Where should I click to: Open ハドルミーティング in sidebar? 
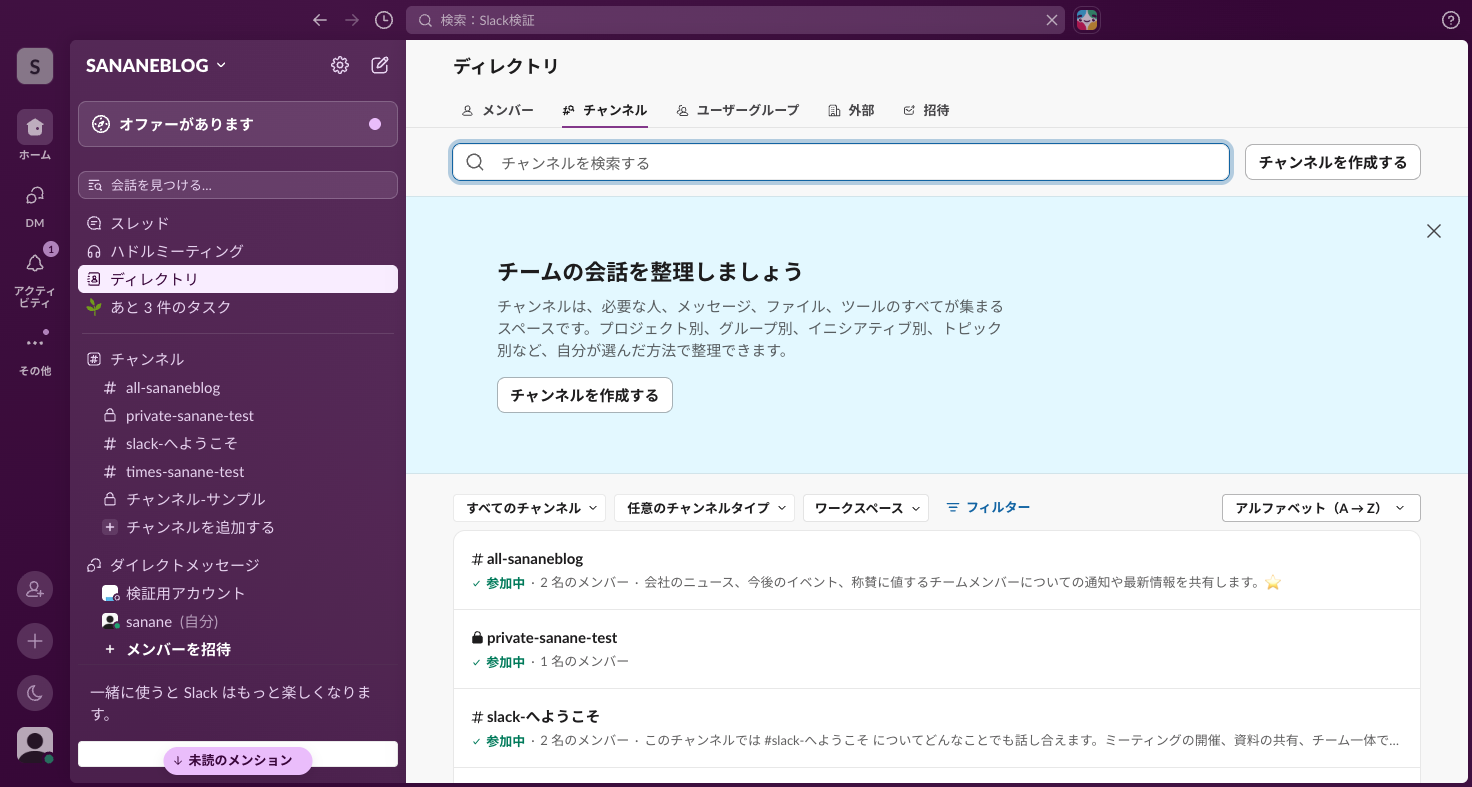point(238,251)
